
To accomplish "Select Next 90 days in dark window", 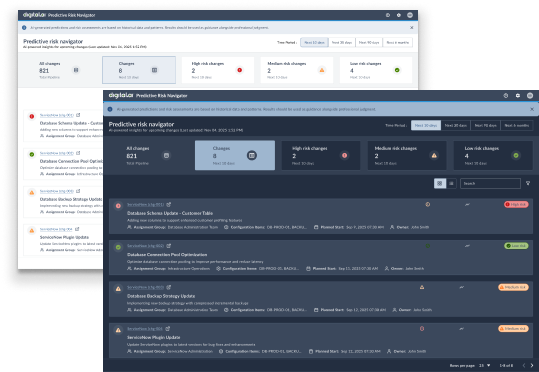I will tap(485, 125).
